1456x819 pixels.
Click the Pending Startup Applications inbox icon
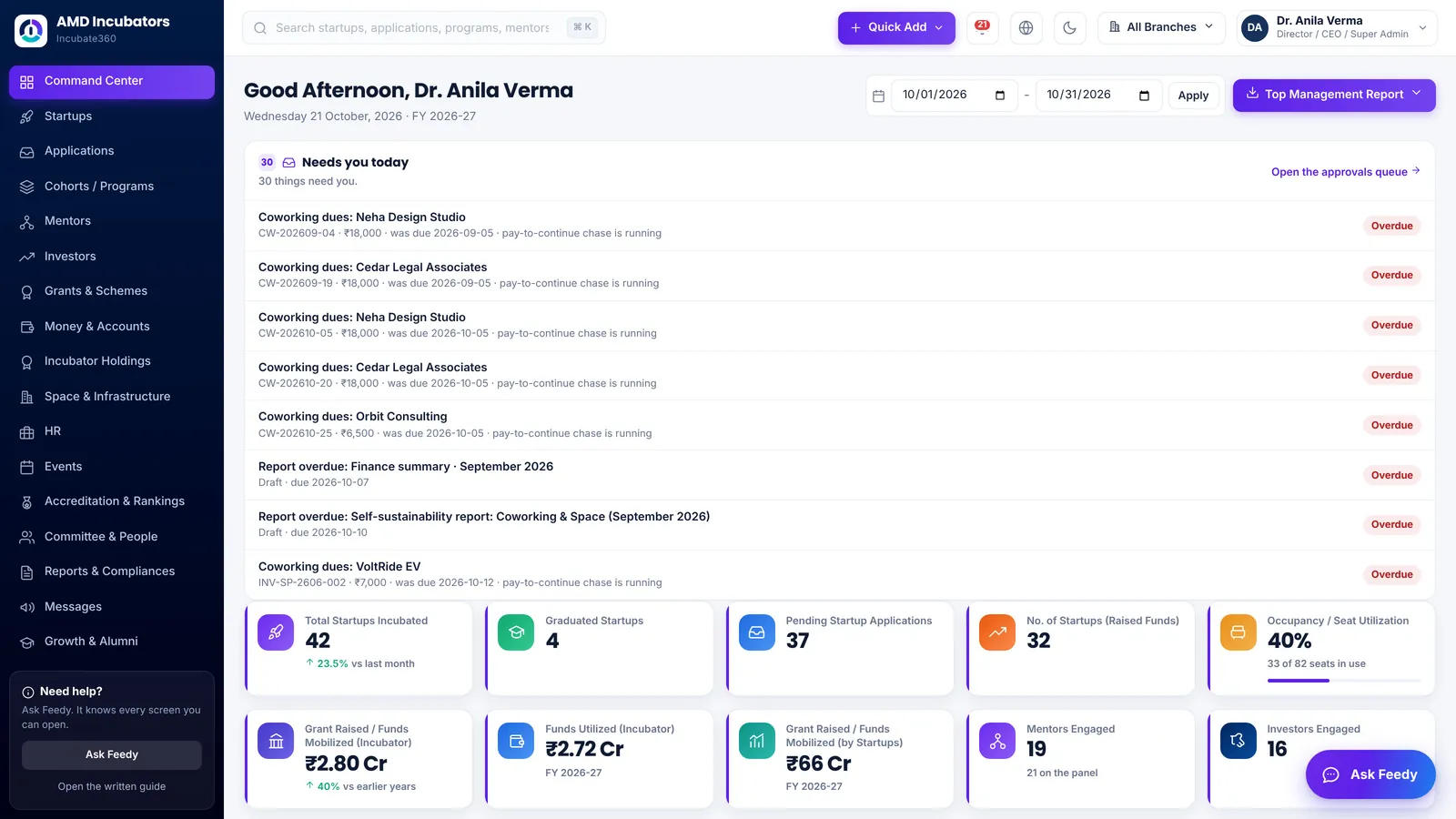point(757,632)
